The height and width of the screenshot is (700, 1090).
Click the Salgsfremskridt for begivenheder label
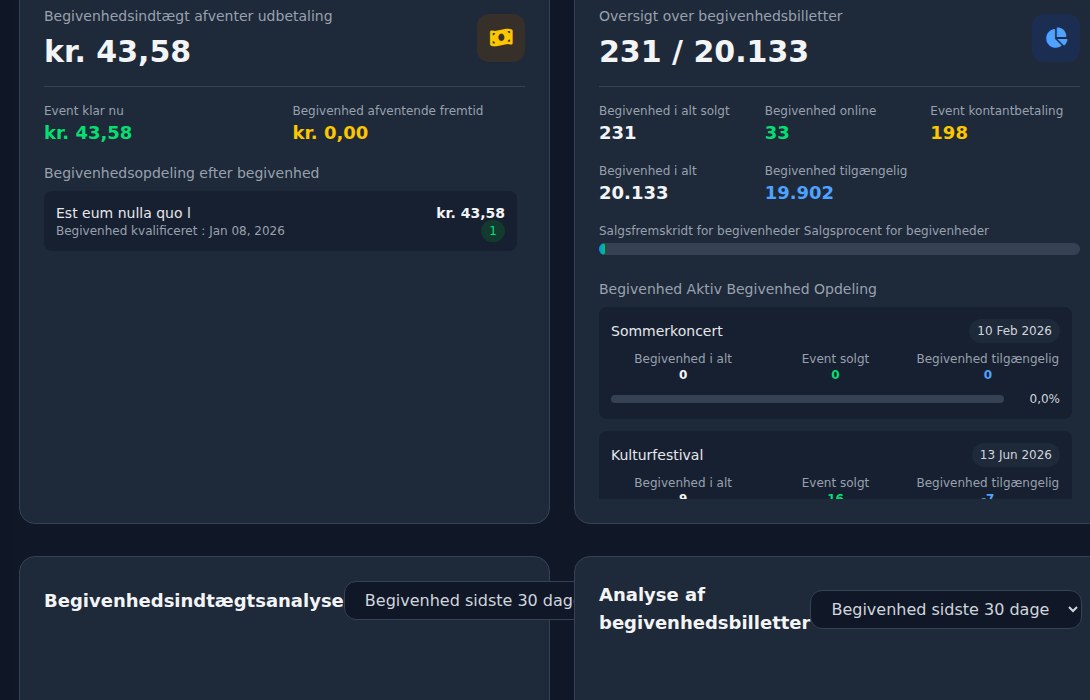coord(700,231)
